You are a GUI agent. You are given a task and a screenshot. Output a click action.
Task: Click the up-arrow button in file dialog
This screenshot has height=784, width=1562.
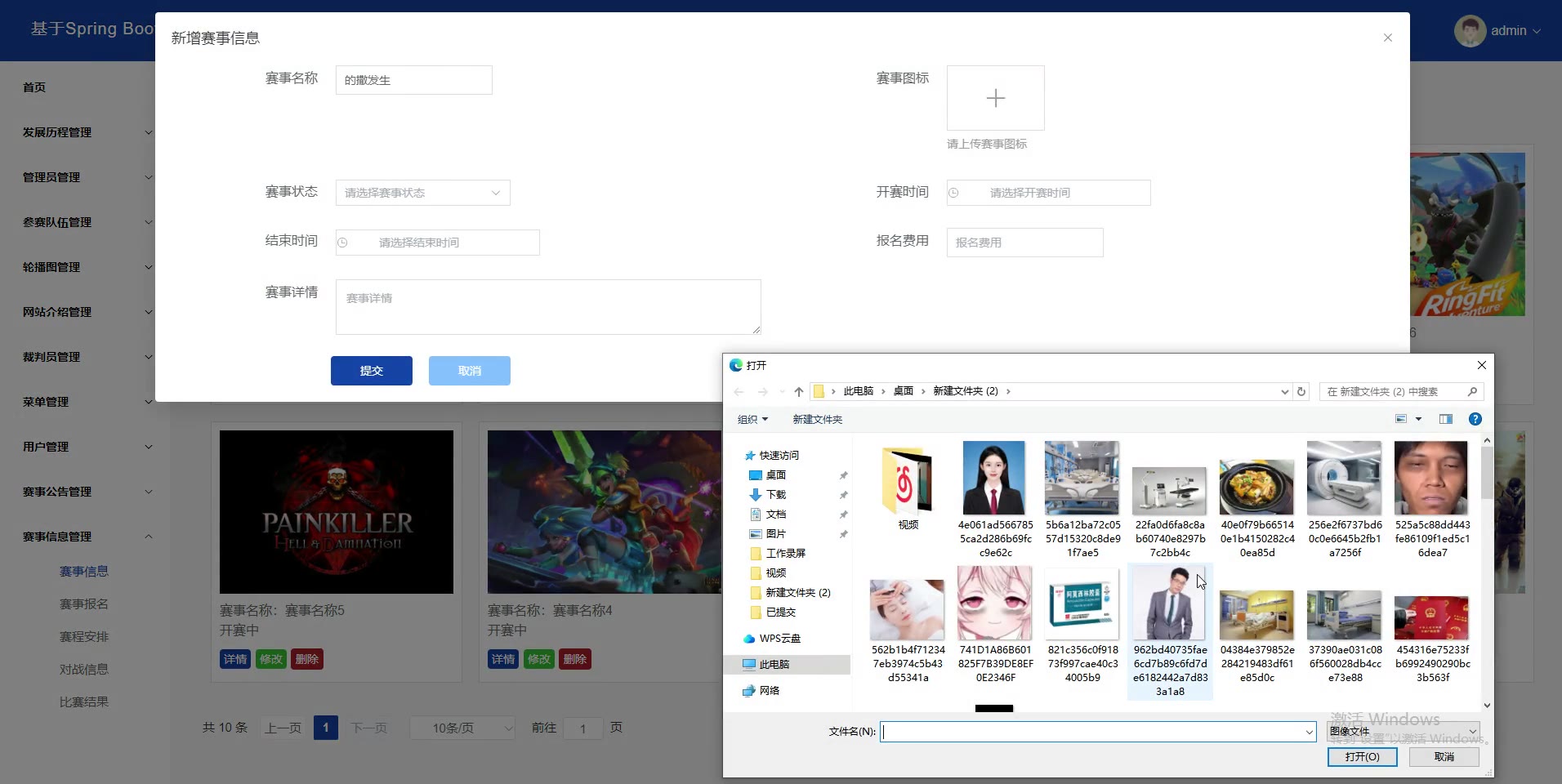click(x=798, y=392)
